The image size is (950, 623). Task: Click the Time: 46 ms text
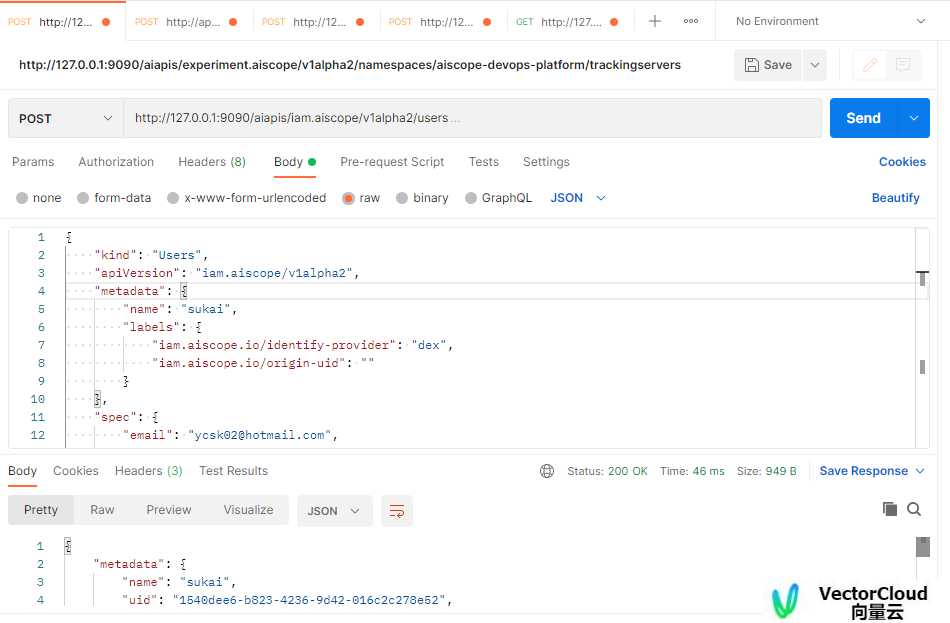click(692, 471)
